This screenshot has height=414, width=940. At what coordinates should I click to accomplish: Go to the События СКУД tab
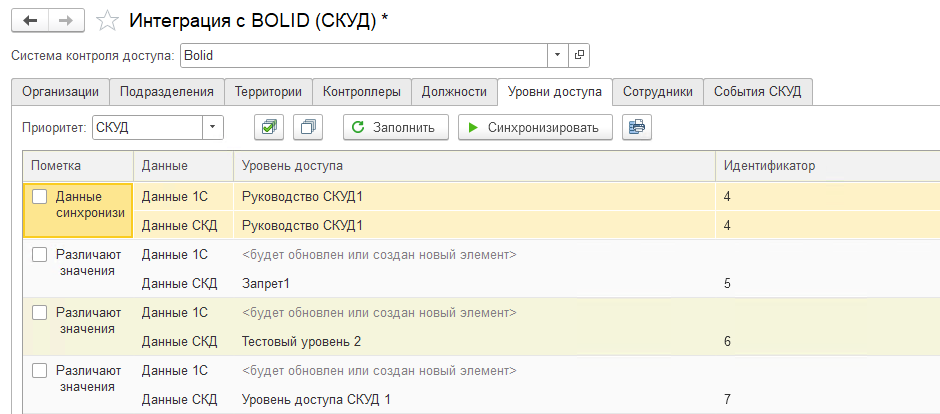click(x=757, y=92)
